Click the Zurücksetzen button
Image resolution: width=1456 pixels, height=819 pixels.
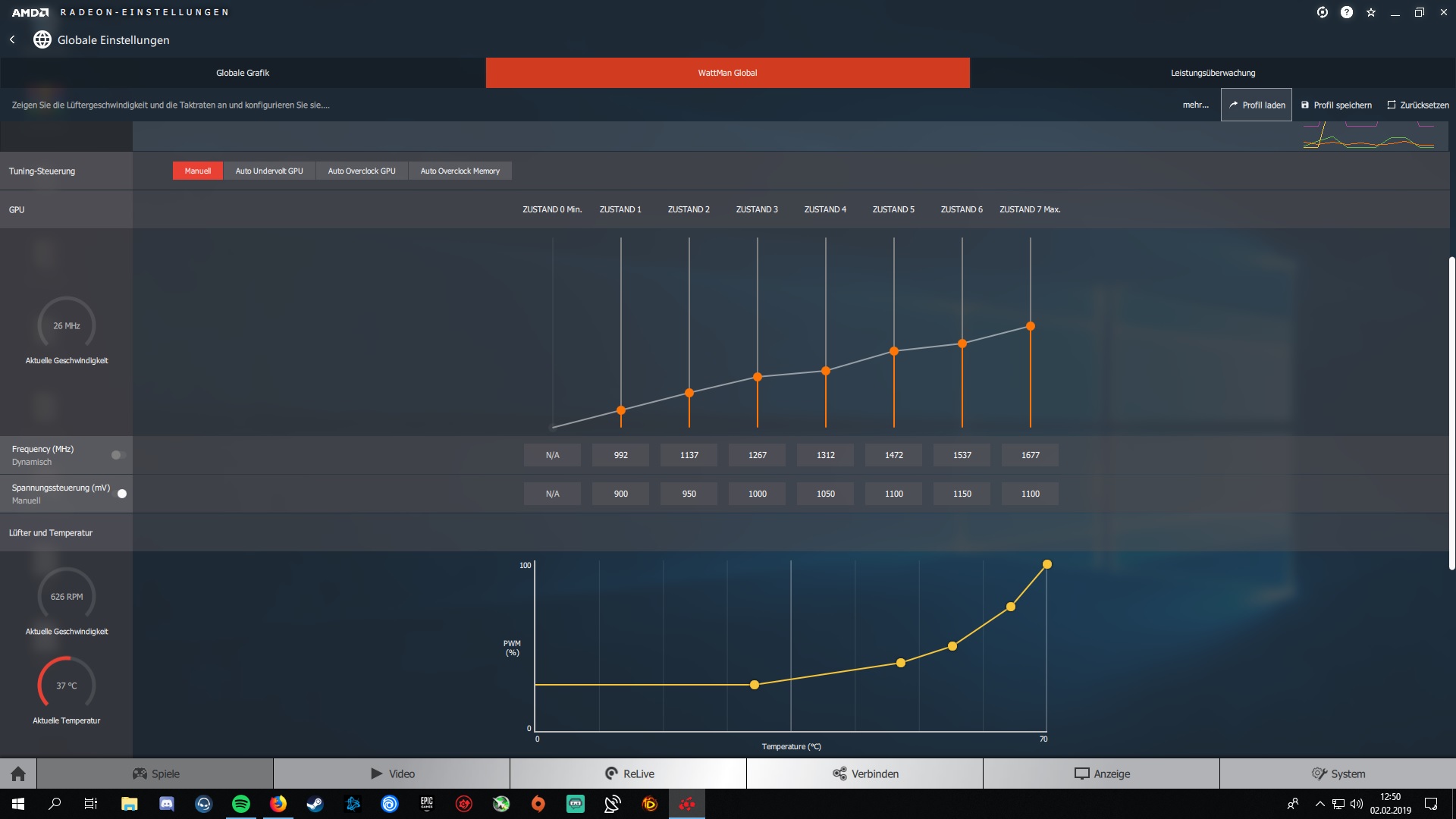[x=1417, y=105]
